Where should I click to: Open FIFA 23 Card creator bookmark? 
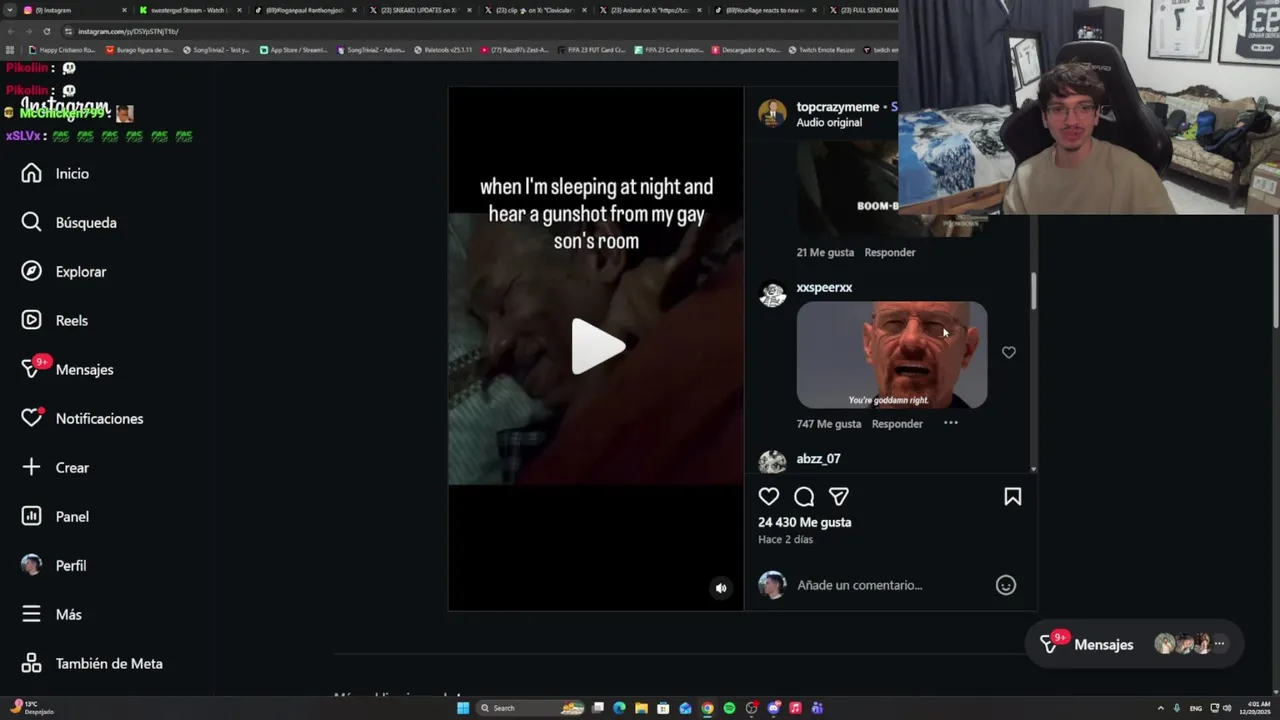669,50
